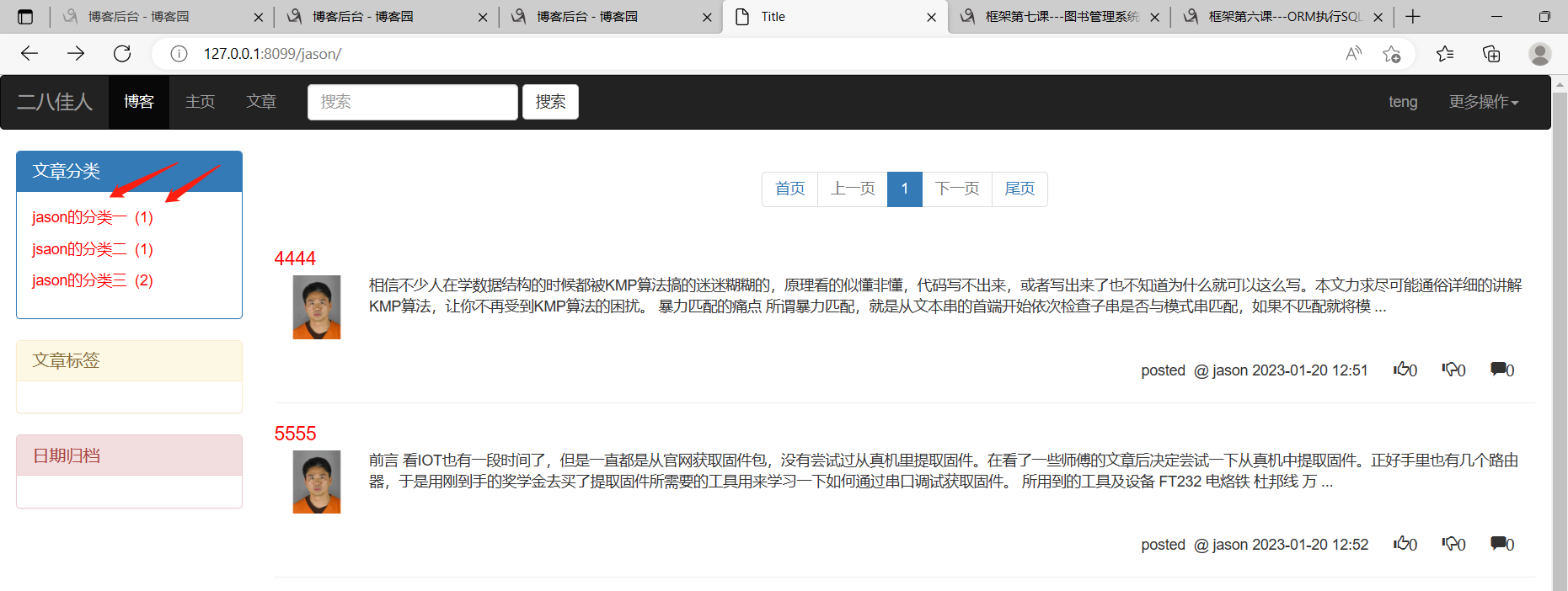Switch to the 框架第六课 ORM执行SQL tab
Viewport: 1568px width, 591px height.
[x=1281, y=17]
